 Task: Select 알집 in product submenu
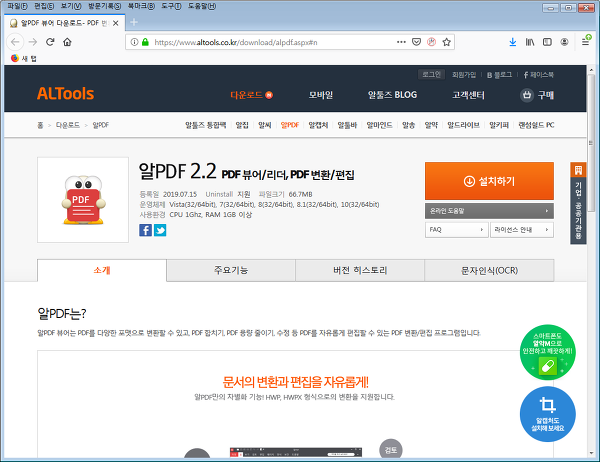[x=242, y=125]
